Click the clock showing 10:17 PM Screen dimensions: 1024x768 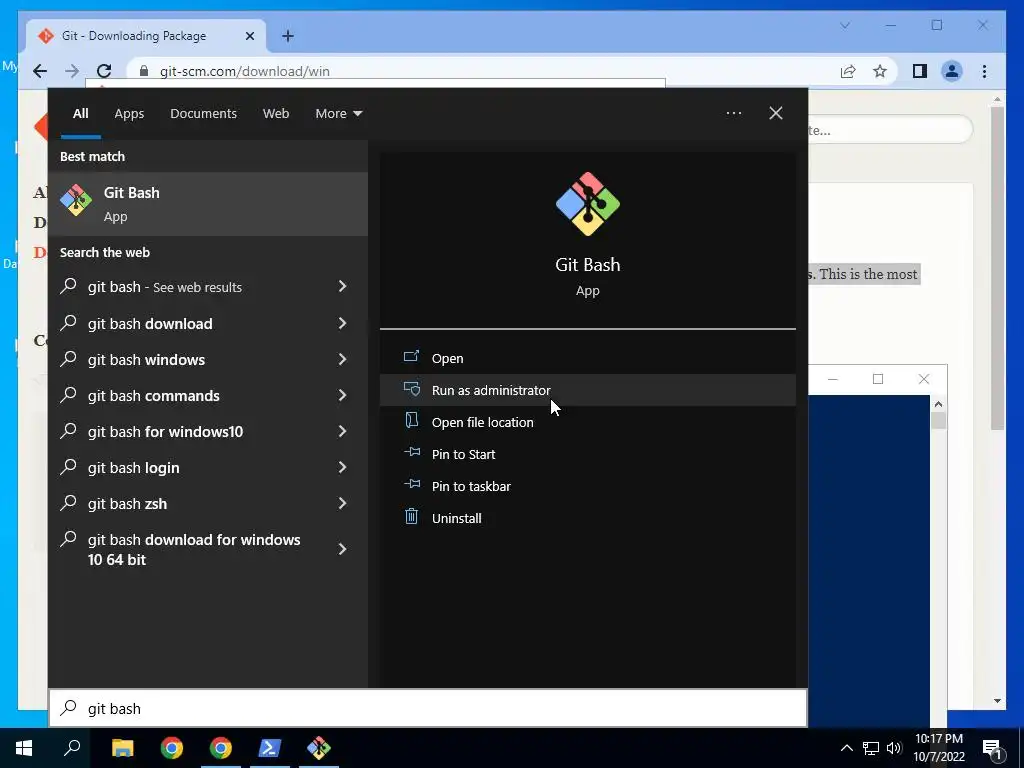click(939, 748)
